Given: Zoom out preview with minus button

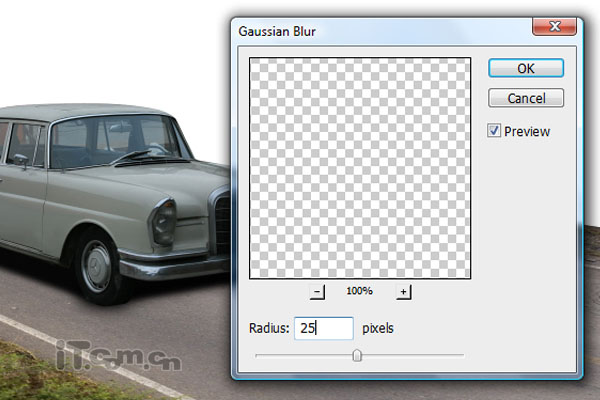Looking at the screenshot, I should point(317,291).
